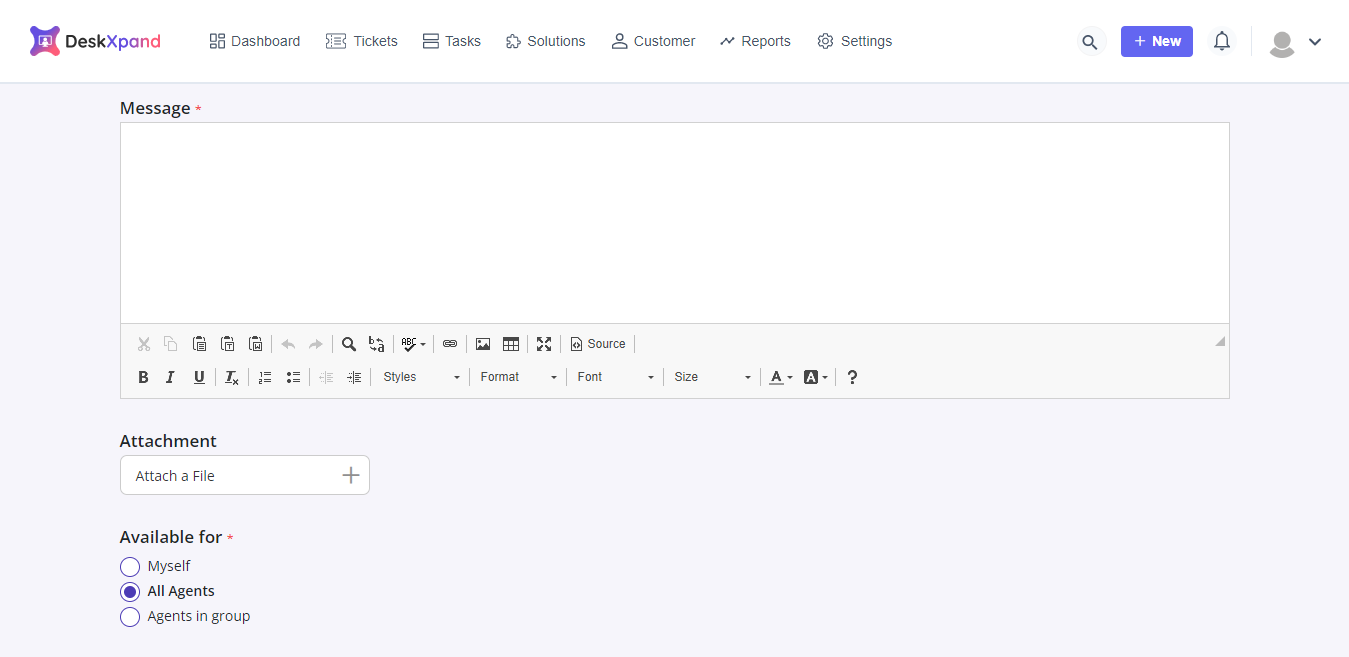Select the Myself radio option
1349x657 pixels.
tap(130, 567)
